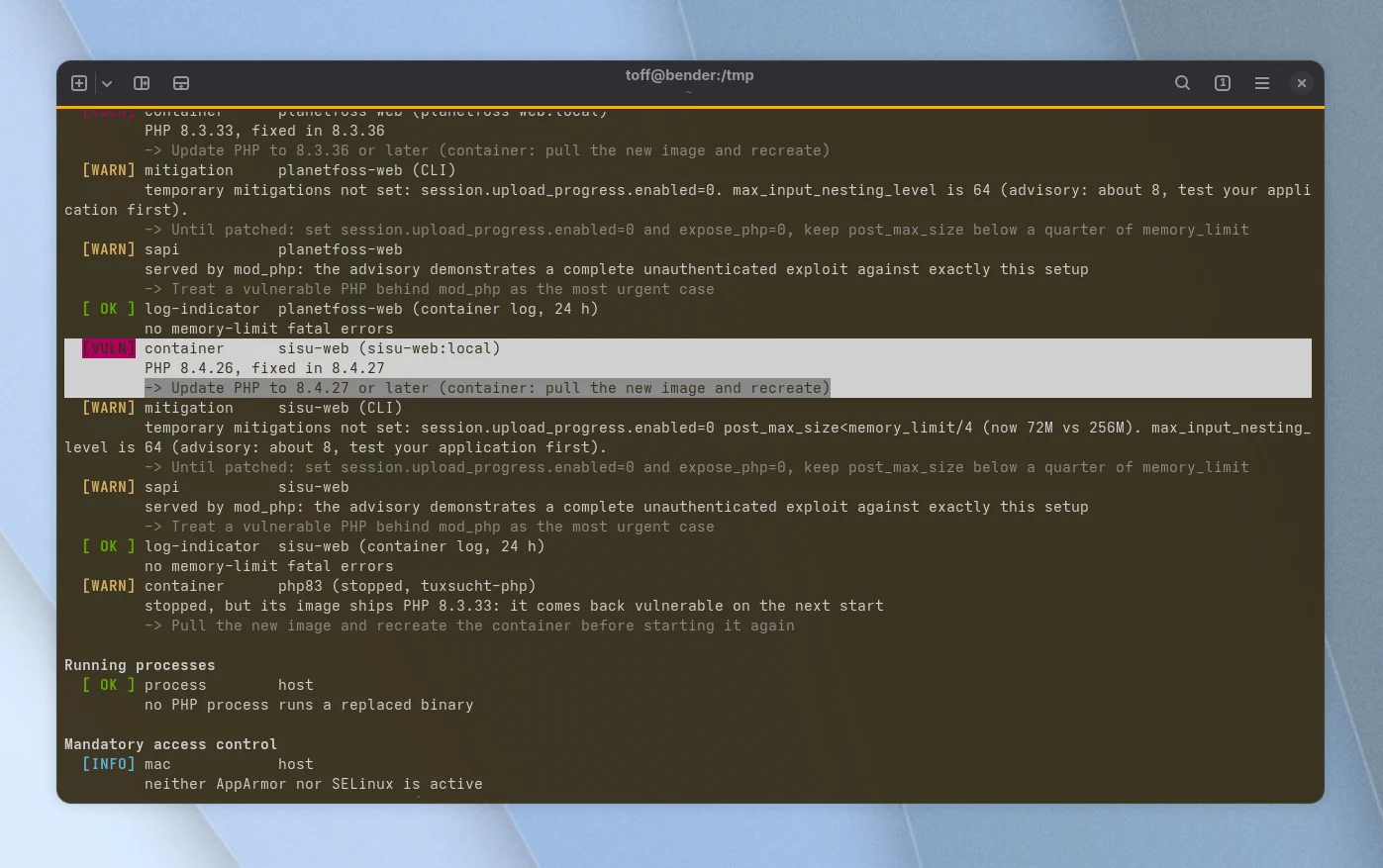Image resolution: width=1383 pixels, height=868 pixels.
Task: Click the line 'PHP 8.3.33, fixed in 8.3.36'
Action: (x=264, y=131)
